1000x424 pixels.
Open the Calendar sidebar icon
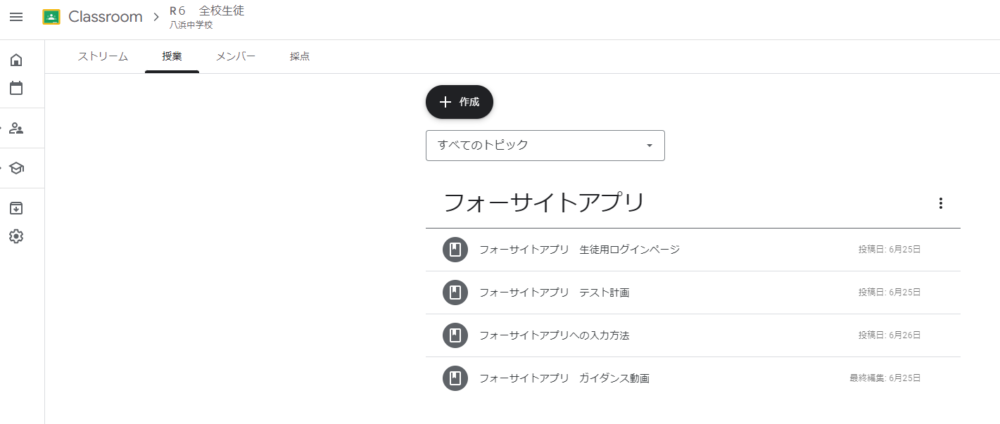point(17,89)
